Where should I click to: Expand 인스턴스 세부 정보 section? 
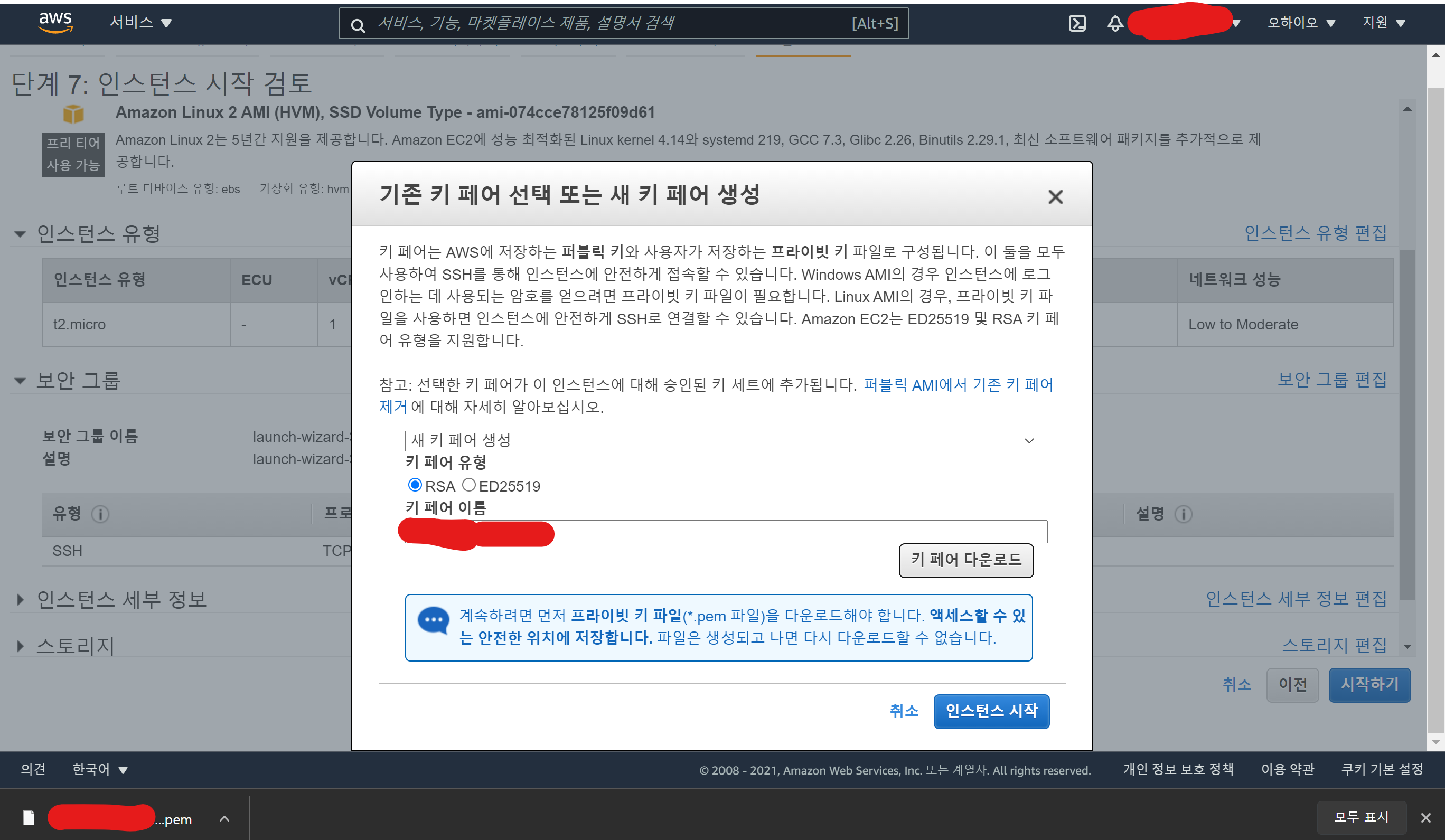tap(20, 600)
